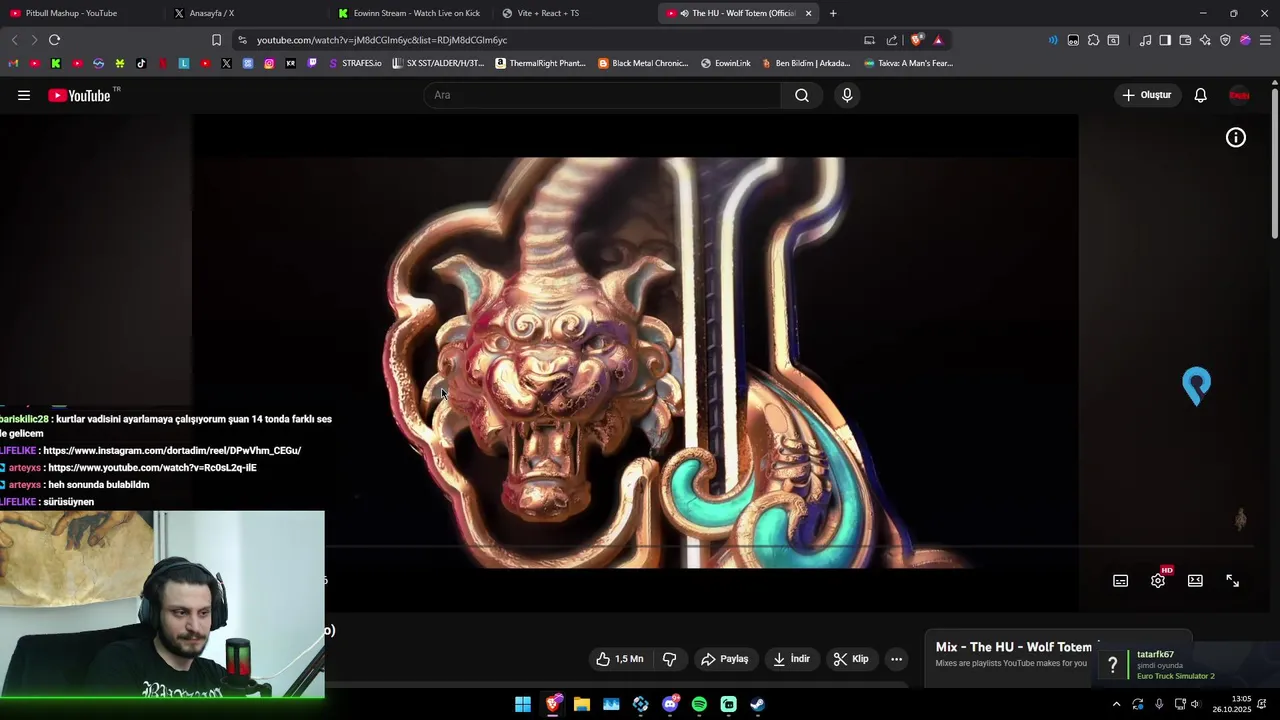The width and height of the screenshot is (1280, 720).
Task: Share the video via Paylaş
Action: [724, 659]
